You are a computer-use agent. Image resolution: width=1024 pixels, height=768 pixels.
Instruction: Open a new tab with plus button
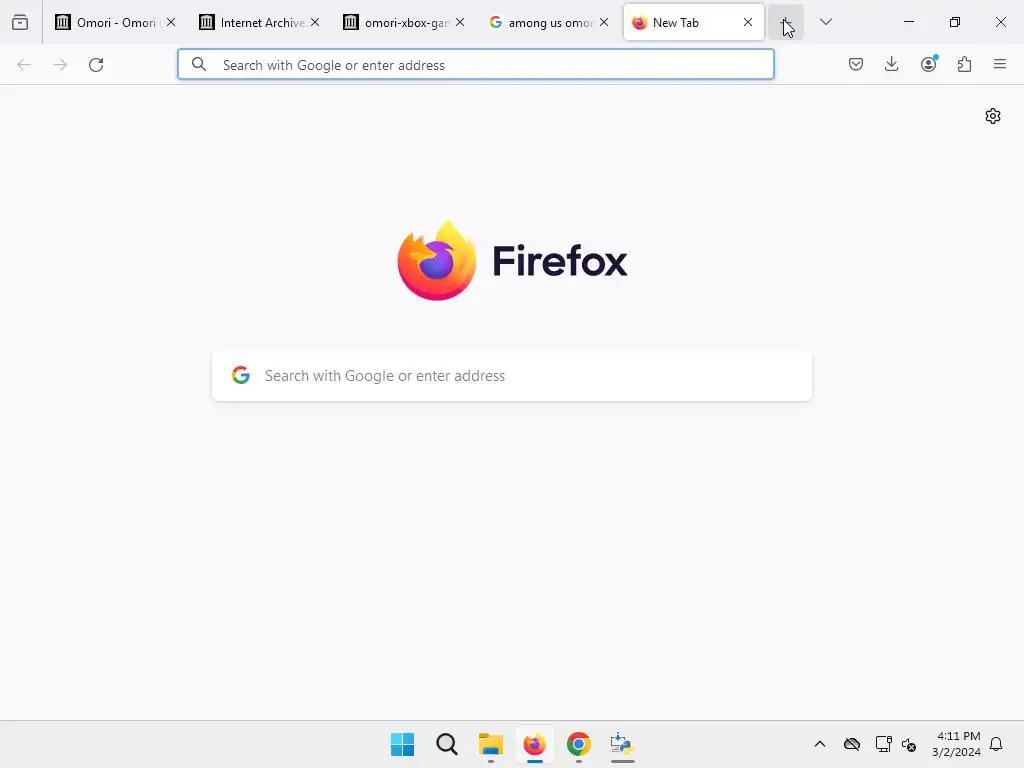(x=786, y=22)
